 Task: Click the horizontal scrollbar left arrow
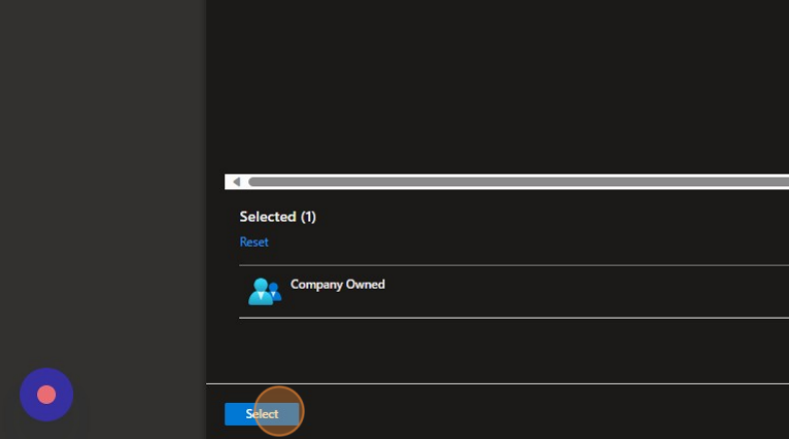point(236,182)
